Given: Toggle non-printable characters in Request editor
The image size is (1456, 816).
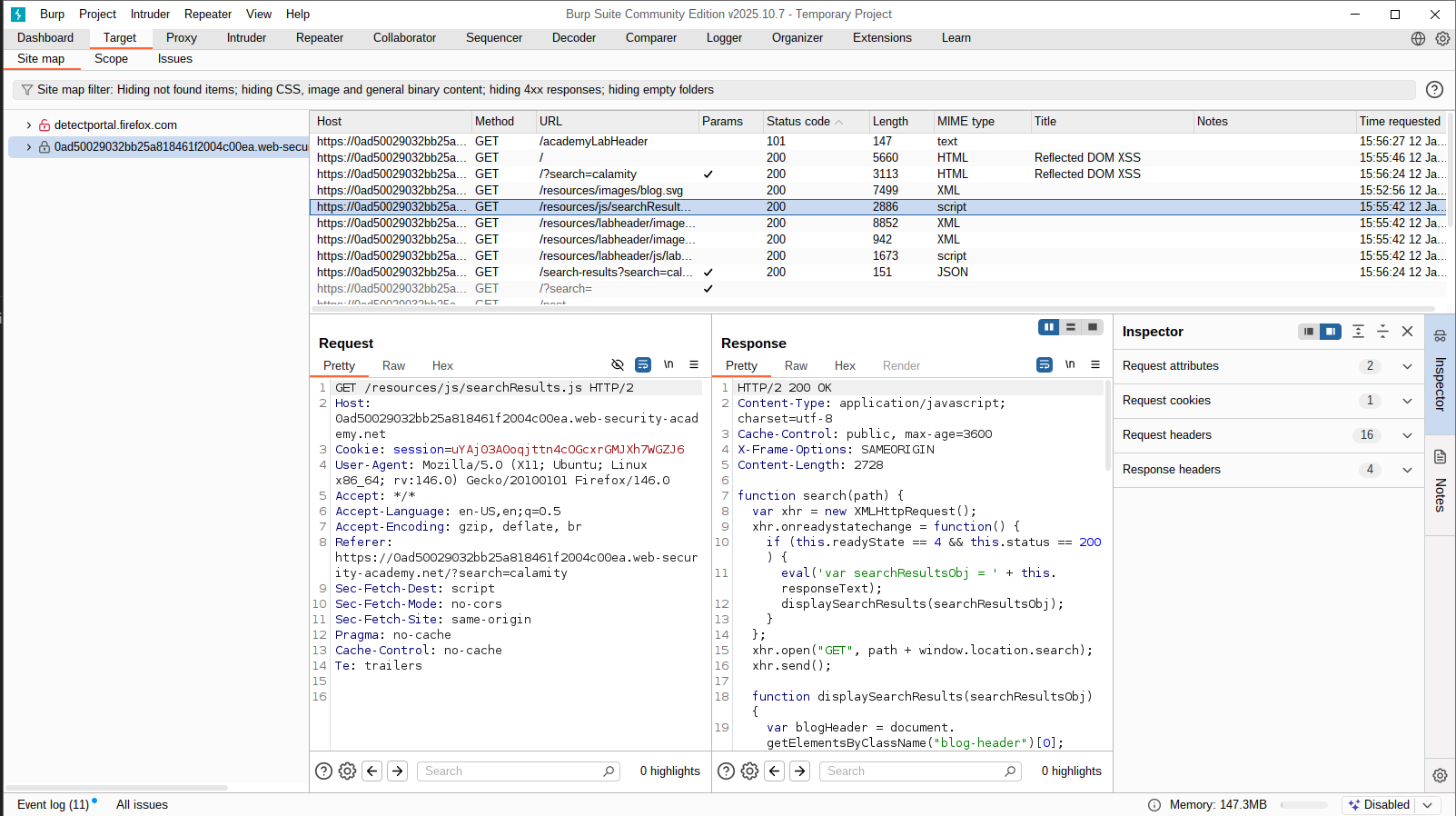Looking at the screenshot, I should (x=669, y=364).
